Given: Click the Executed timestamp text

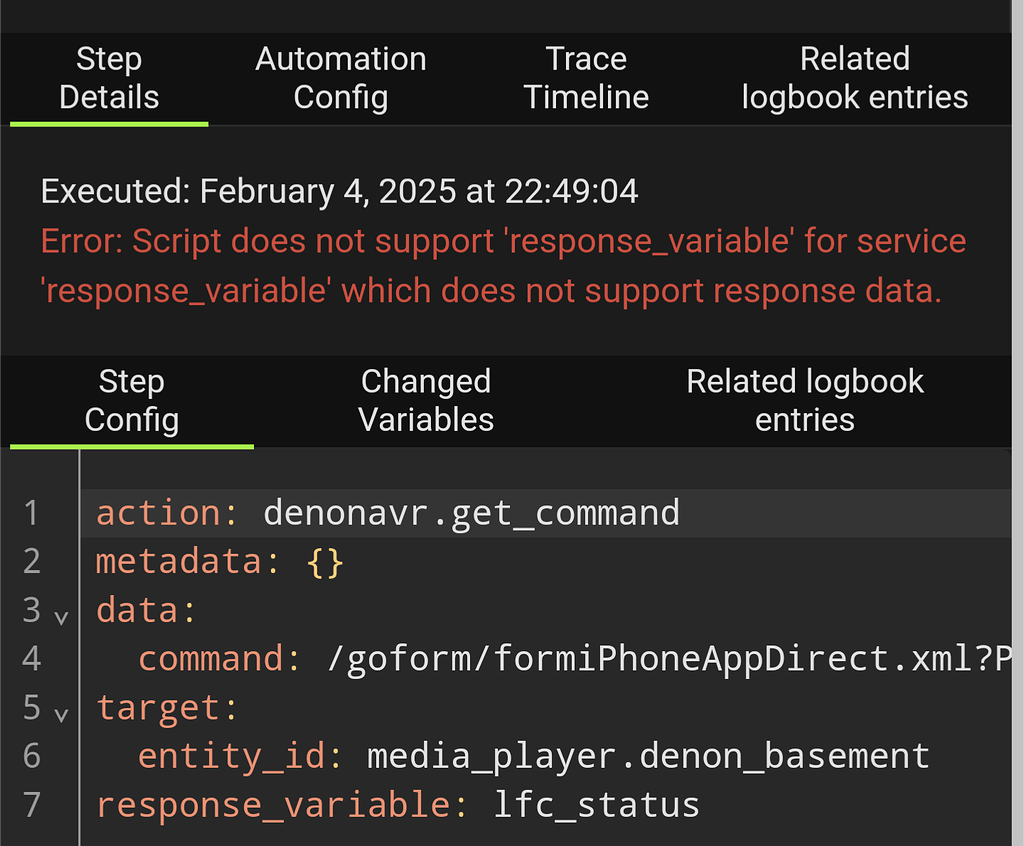Looking at the screenshot, I should click(339, 190).
